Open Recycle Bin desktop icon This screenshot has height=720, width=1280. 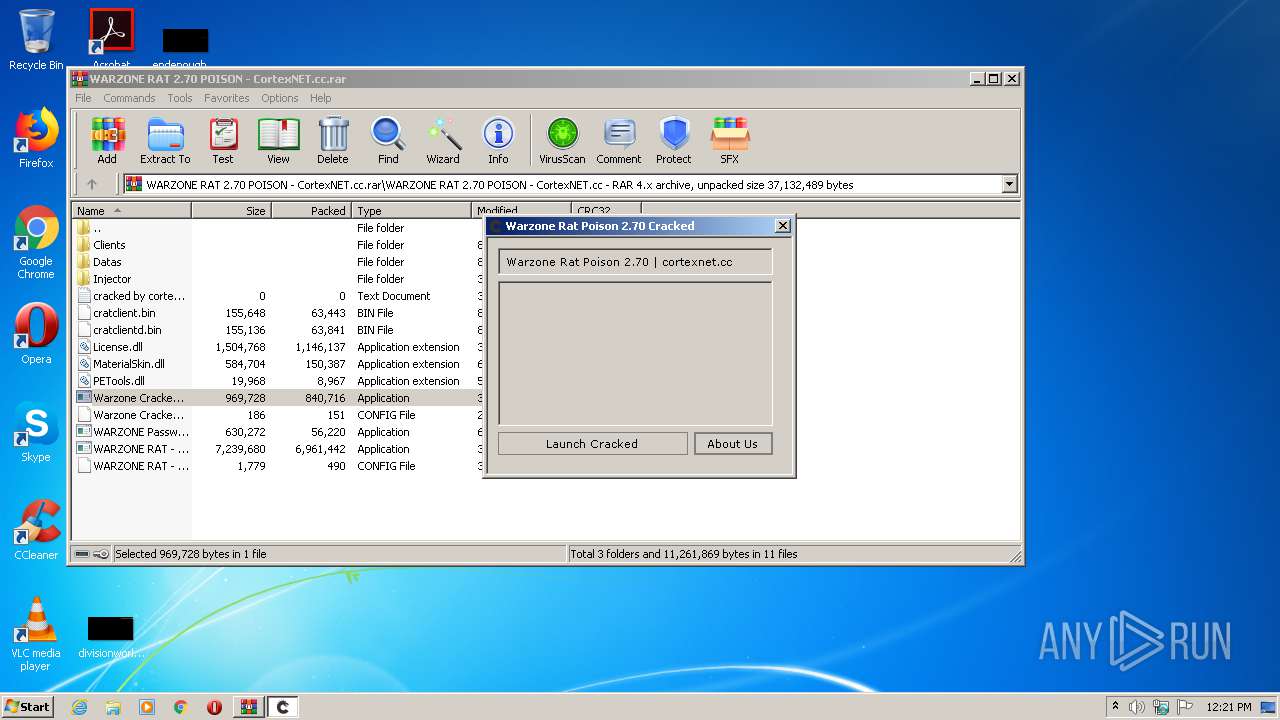tap(36, 40)
